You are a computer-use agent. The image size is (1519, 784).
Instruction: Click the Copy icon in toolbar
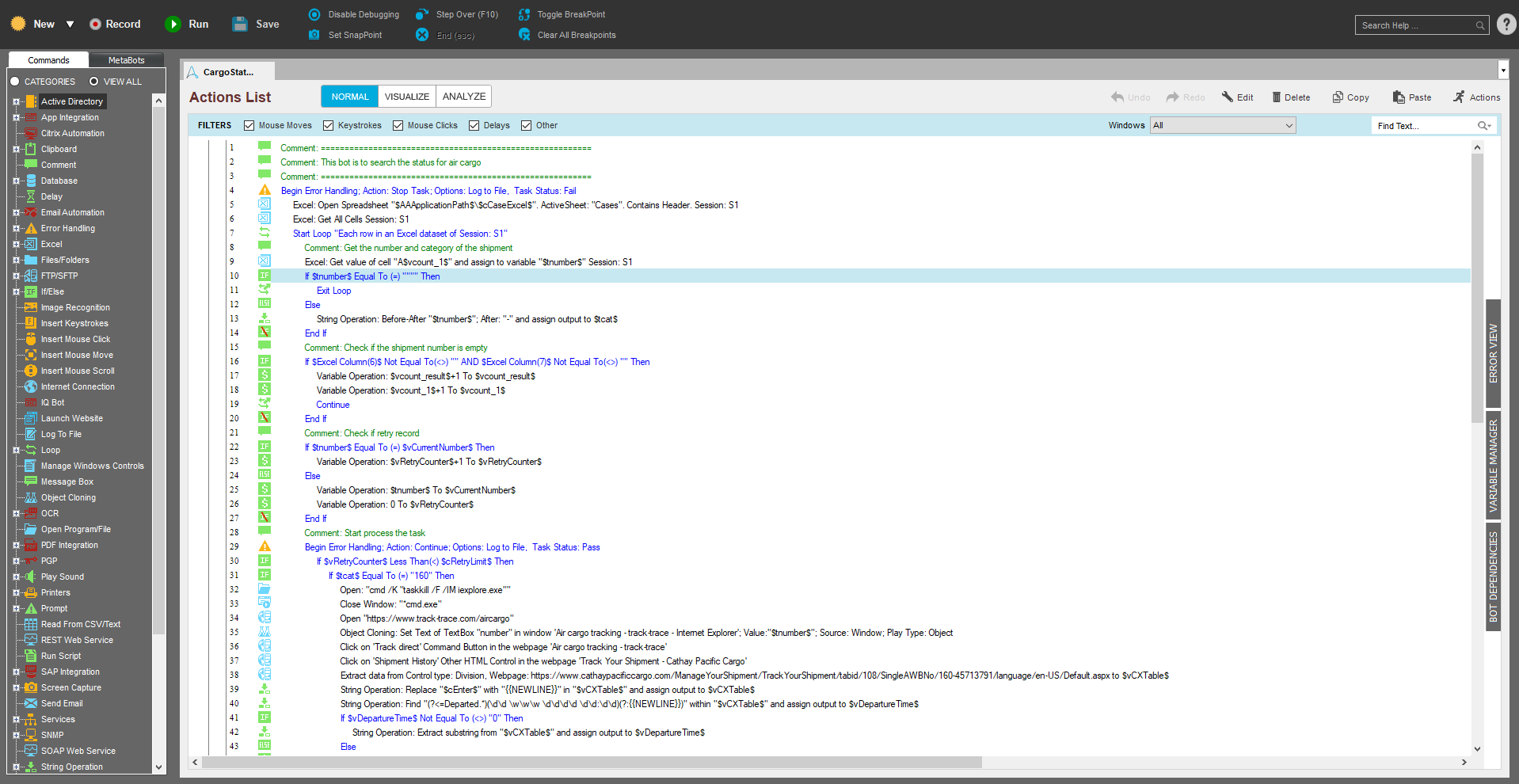(1338, 97)
